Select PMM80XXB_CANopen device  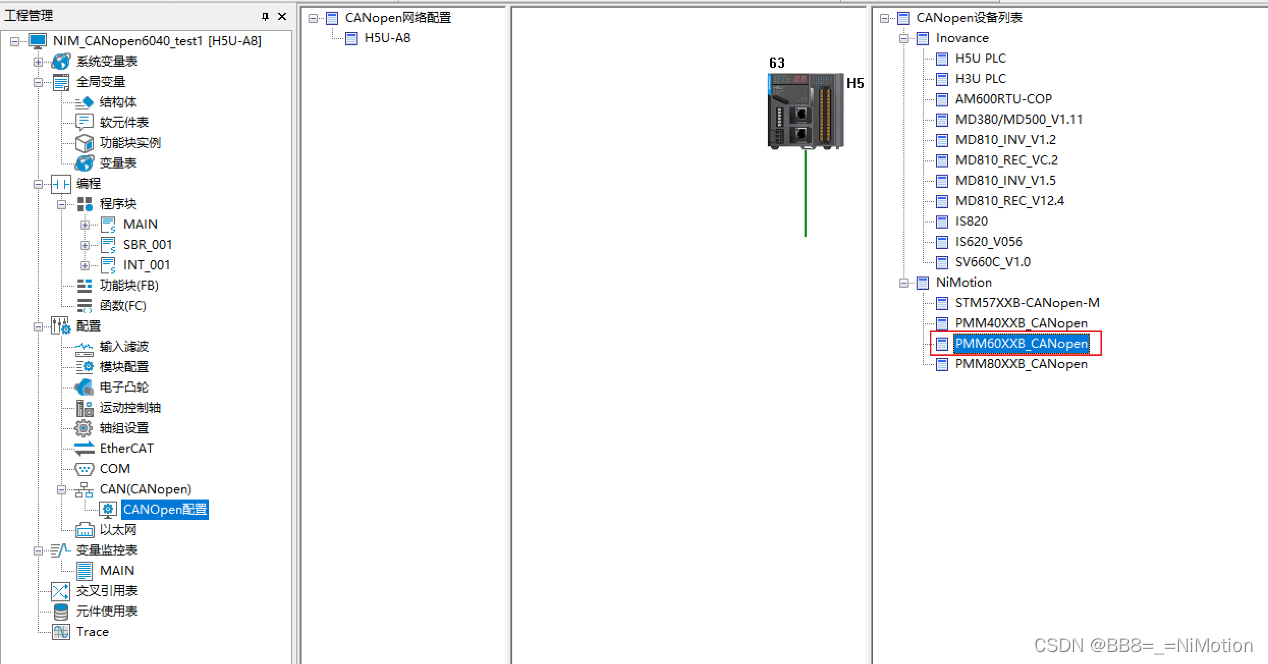point(1021,364)
